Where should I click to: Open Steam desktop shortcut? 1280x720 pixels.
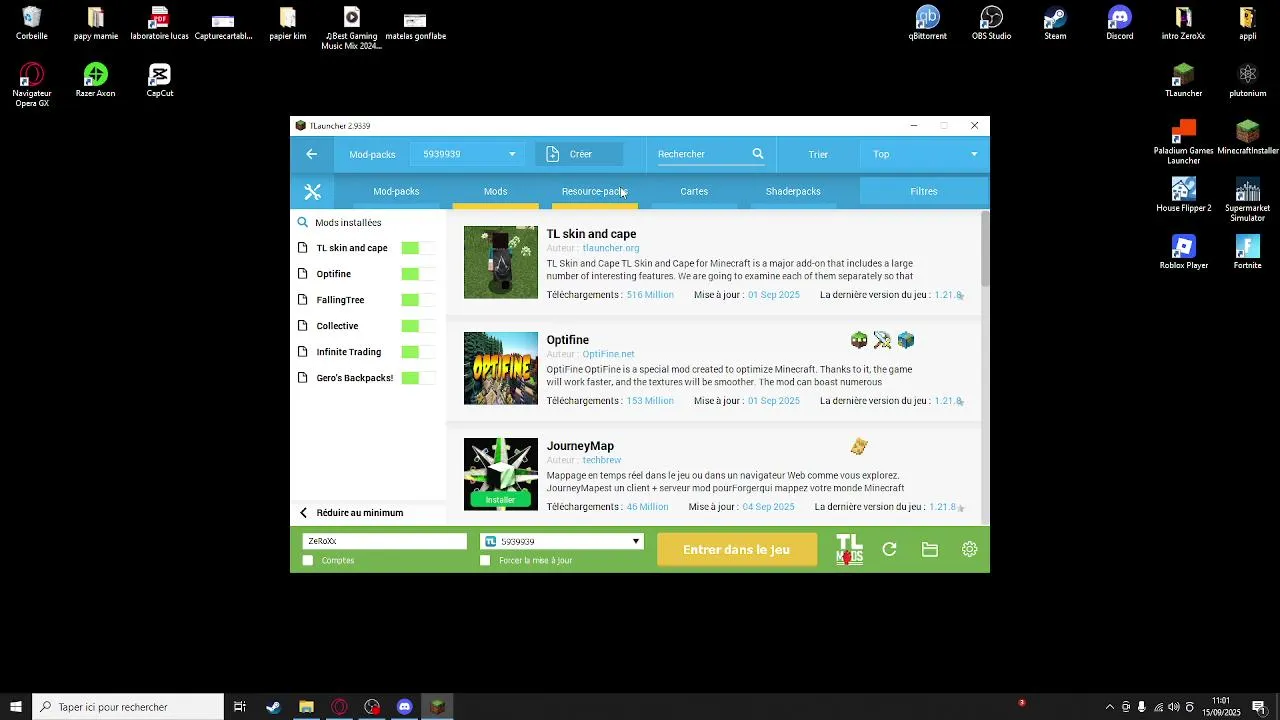pyautogui.click(x=1055, y=24)
